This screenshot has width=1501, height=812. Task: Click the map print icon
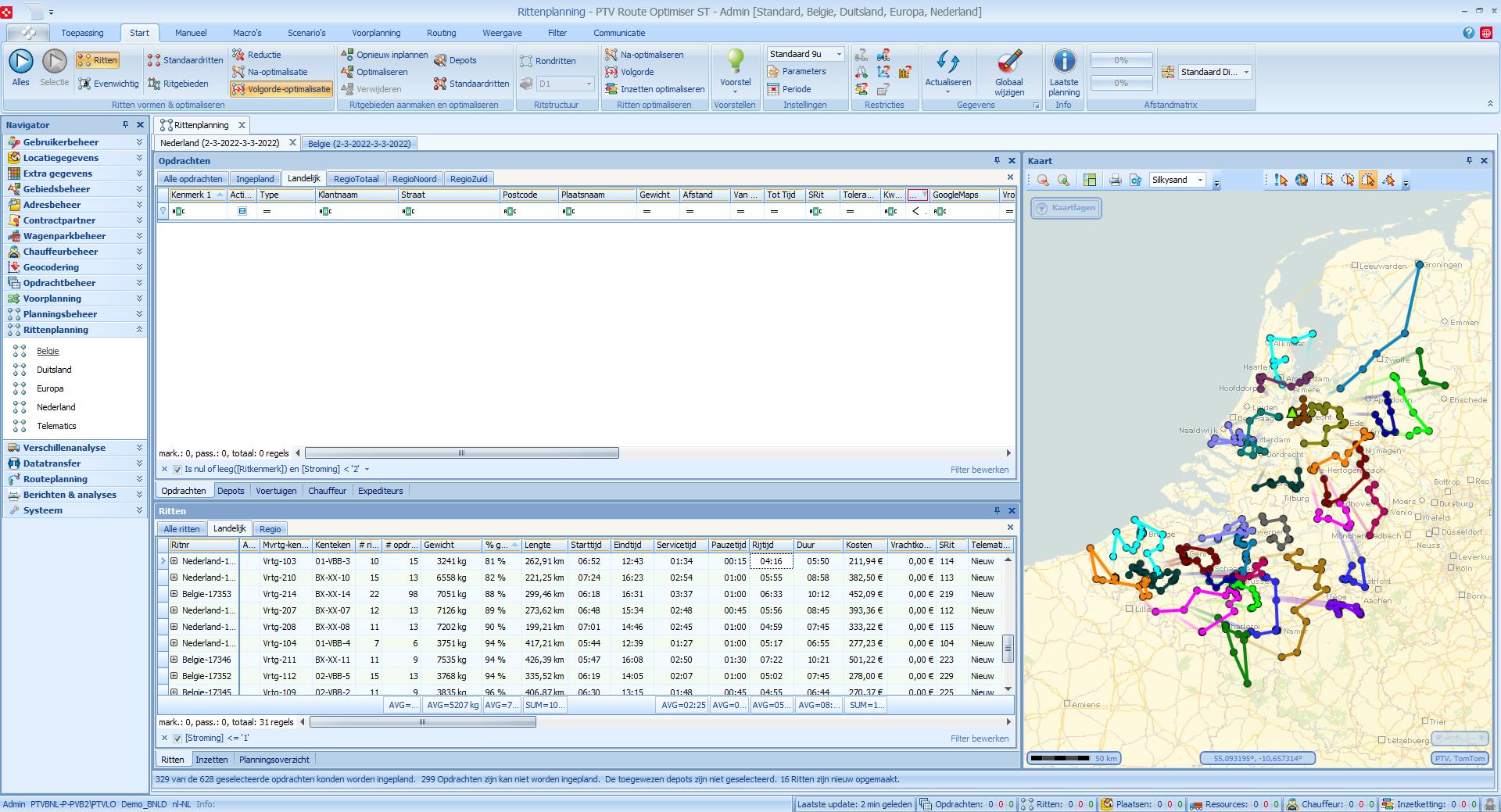[x=1115, y=181]
